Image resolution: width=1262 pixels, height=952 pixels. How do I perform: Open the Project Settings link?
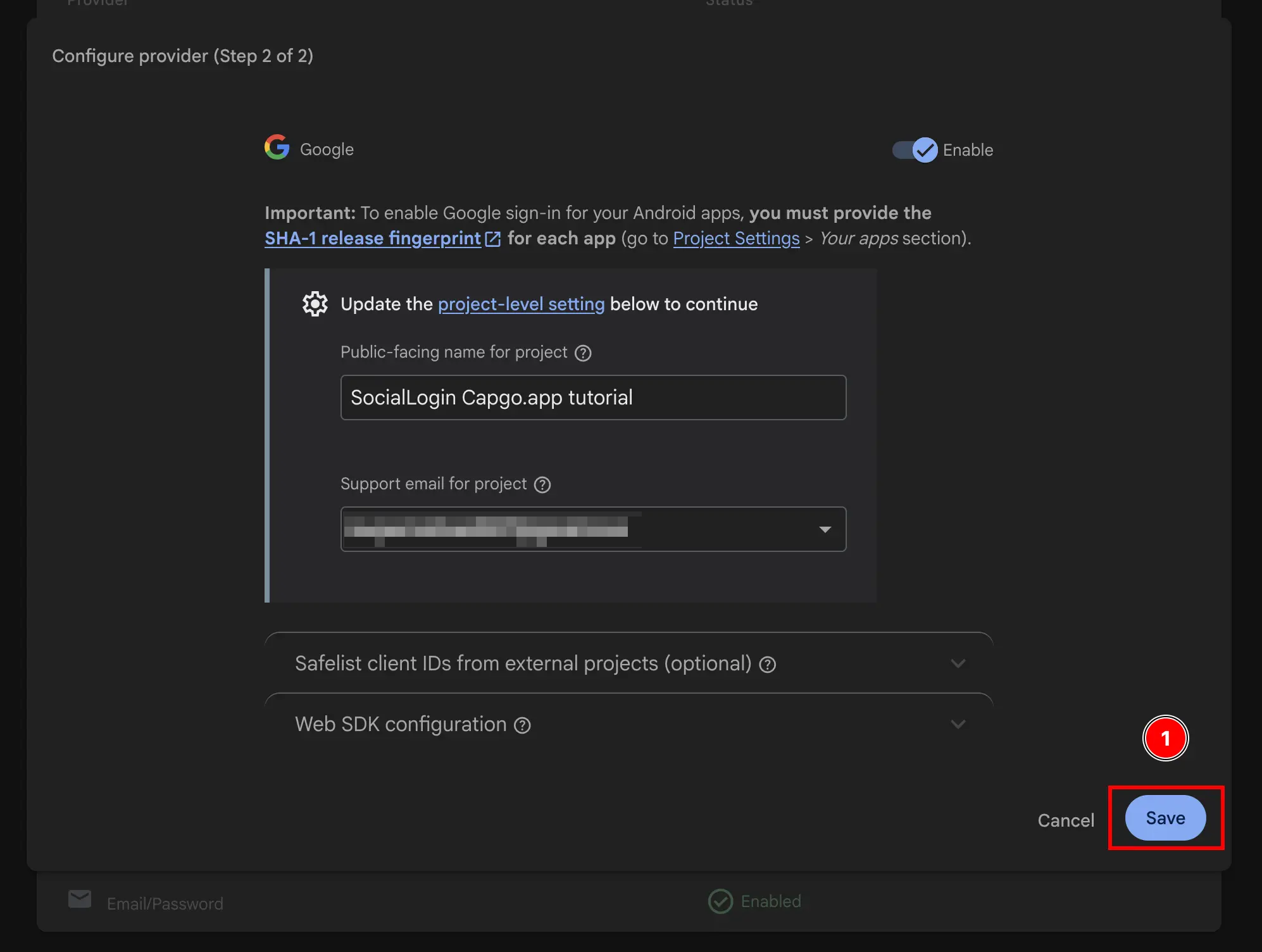[736, 239]
